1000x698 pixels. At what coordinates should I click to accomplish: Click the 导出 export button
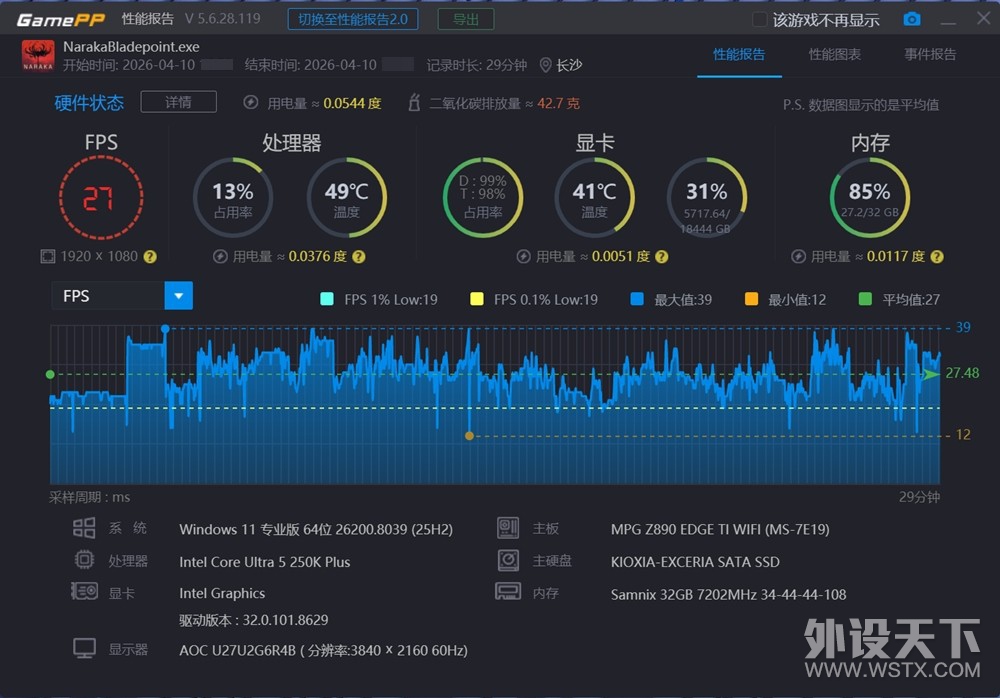(466, 19)
